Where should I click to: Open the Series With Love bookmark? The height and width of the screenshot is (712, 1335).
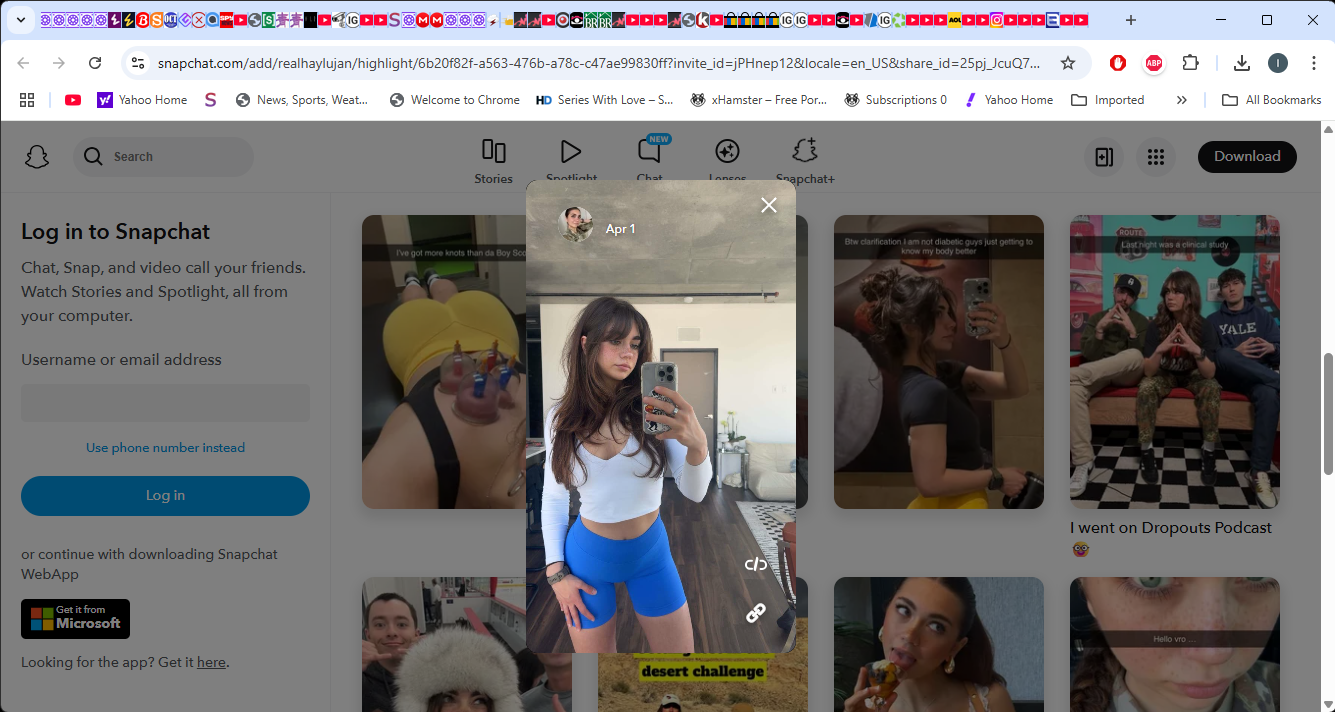(605, 100)
